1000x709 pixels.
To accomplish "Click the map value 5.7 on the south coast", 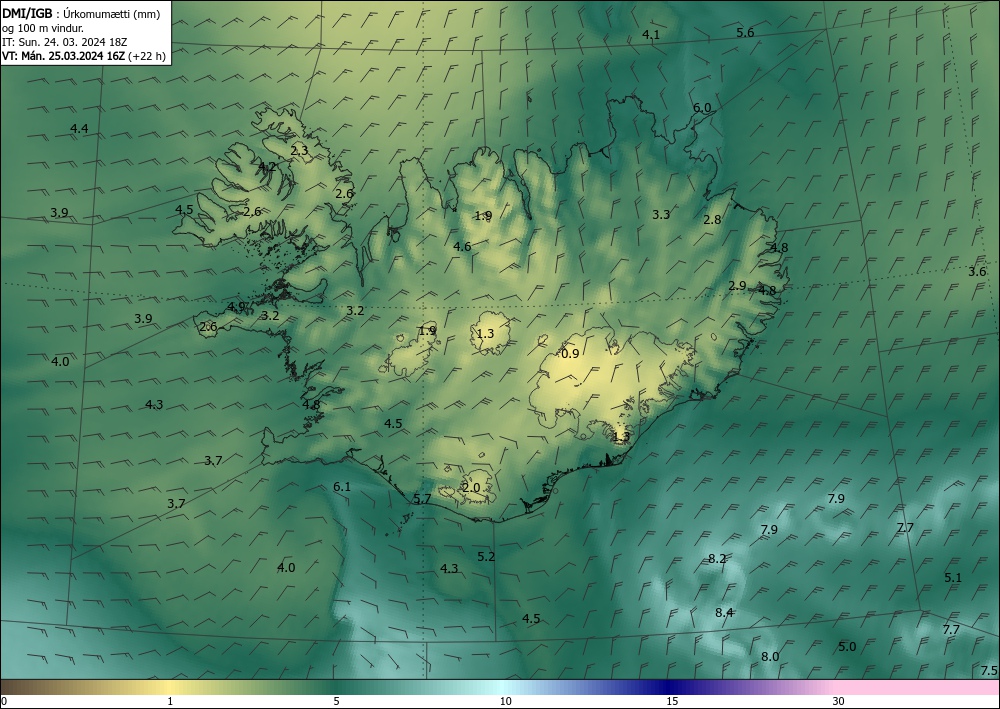I will 422,499.
